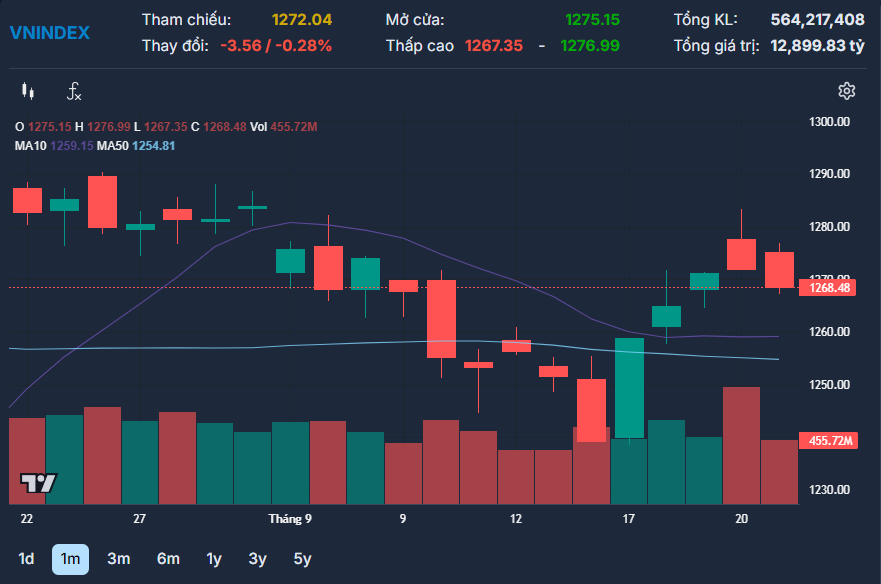This screenshot has width=881, height=584.
Task: Open the candlestick chart type selector
Action: [x=28, y=91]
